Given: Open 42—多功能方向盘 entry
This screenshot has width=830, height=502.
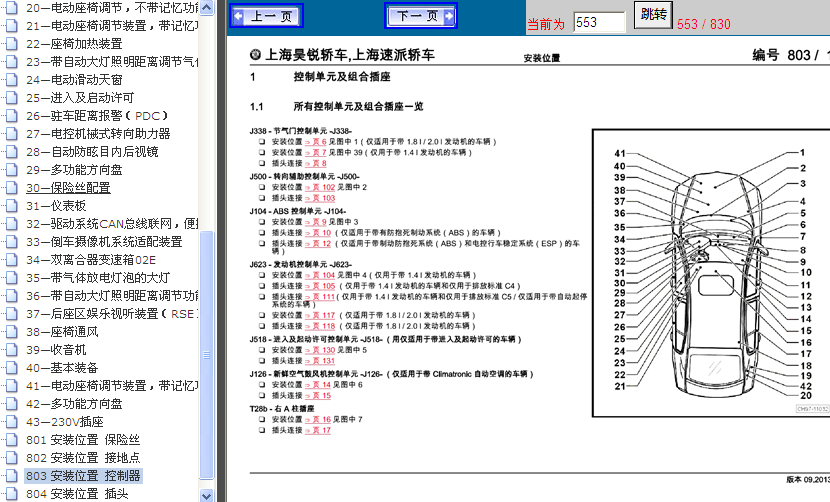Looking at the screenshot, I should (74, 404).
